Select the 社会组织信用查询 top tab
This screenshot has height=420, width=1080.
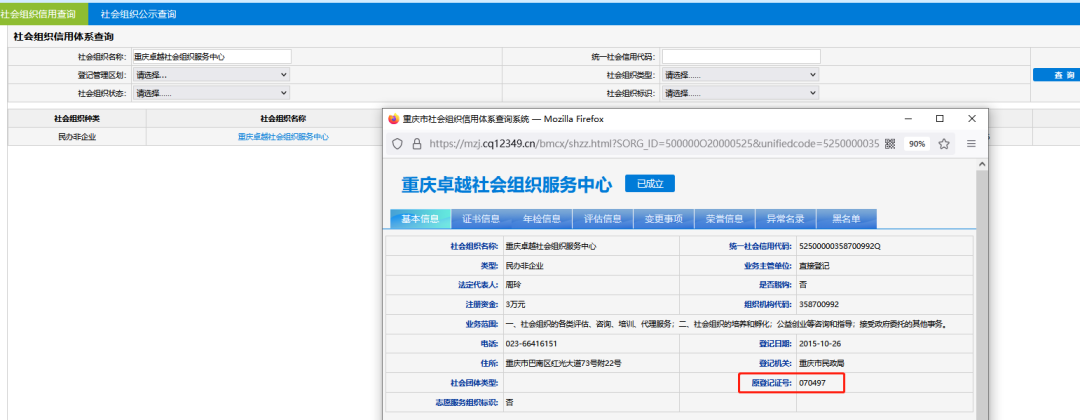(x=43, y=14)
